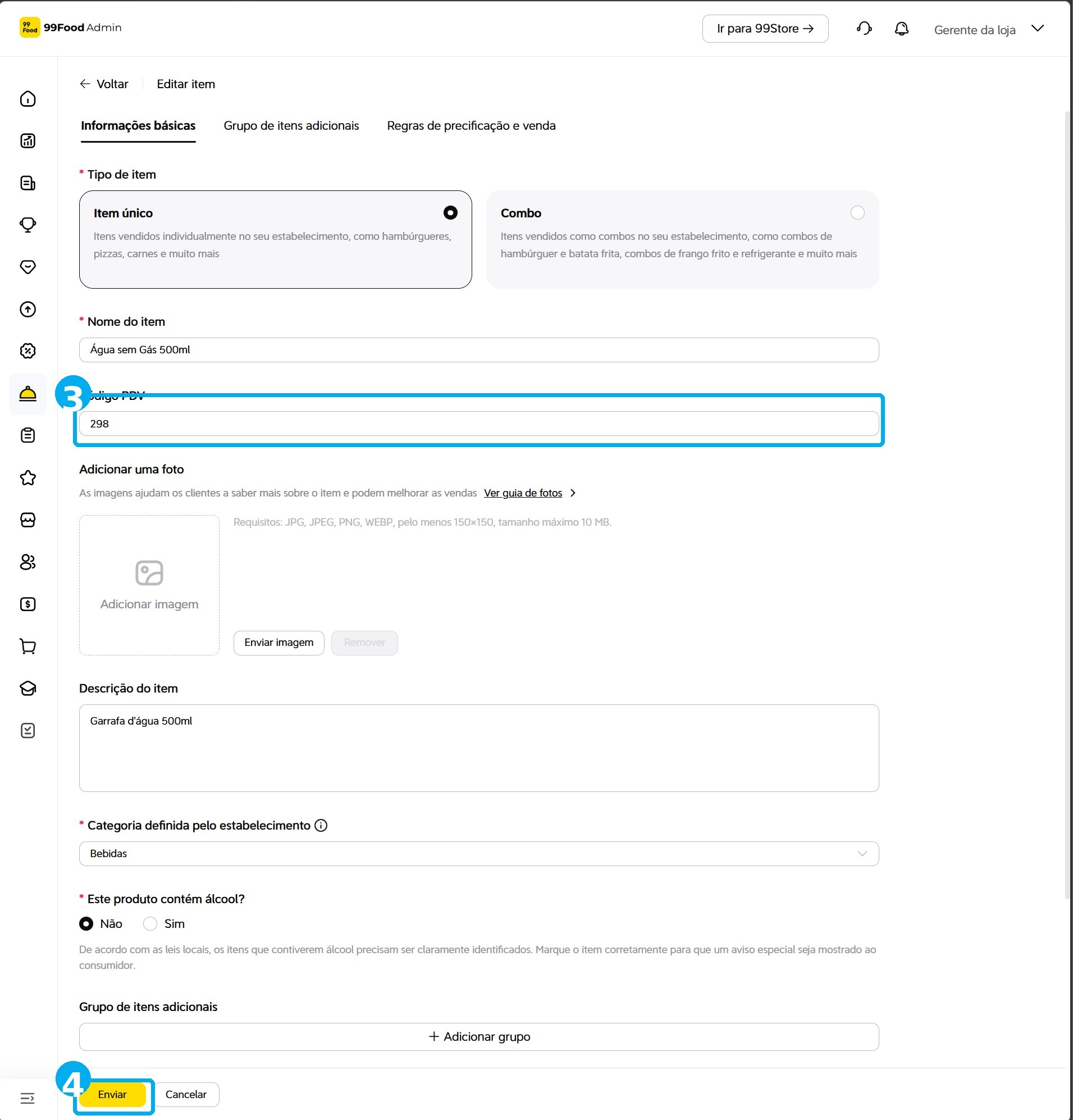The width and height of the screenshot is (1073, 1120).
Task: Open notifications with the bell icon
Action: click(902, 29)
